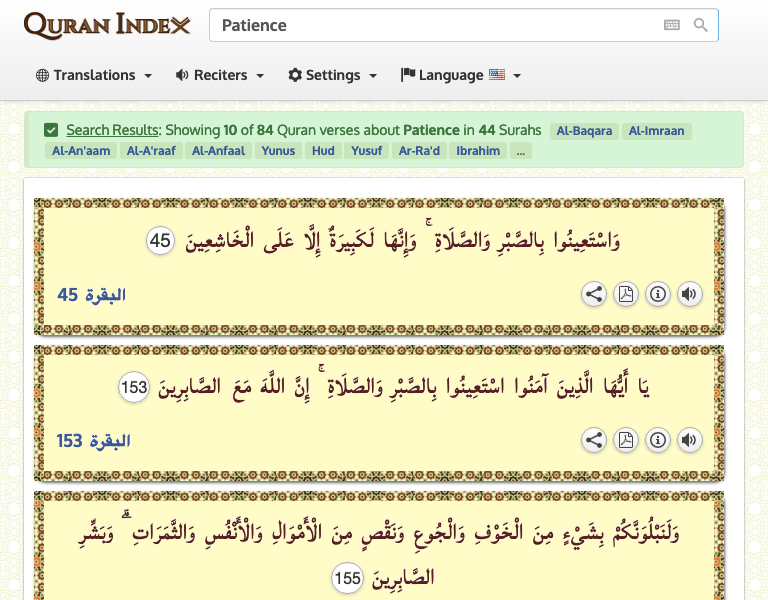Click the search magnifier icon
The height and width of the screenshot is (600, 768).
coord(701,25)
